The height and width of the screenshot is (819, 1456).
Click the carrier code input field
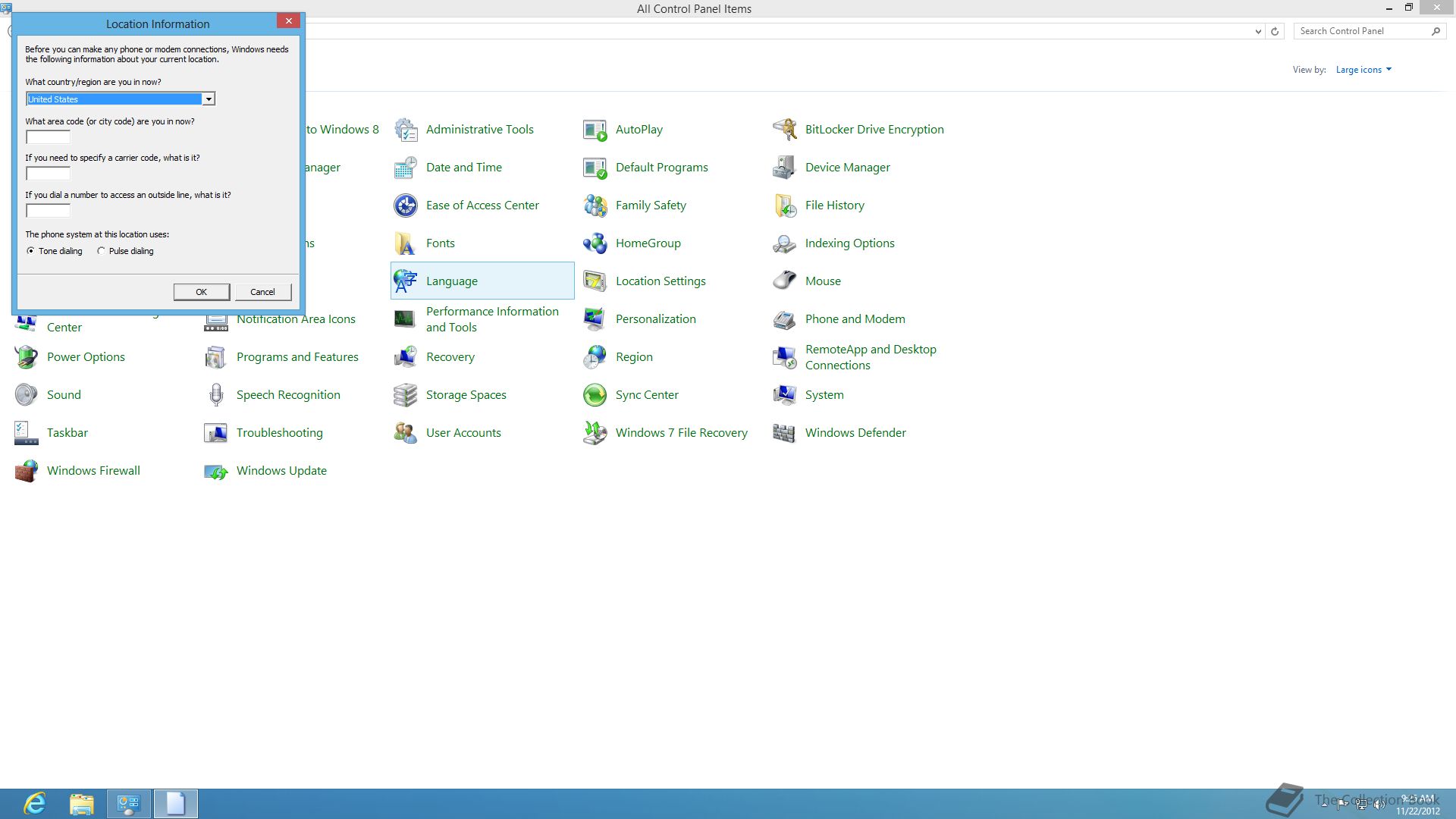[48, 174]
